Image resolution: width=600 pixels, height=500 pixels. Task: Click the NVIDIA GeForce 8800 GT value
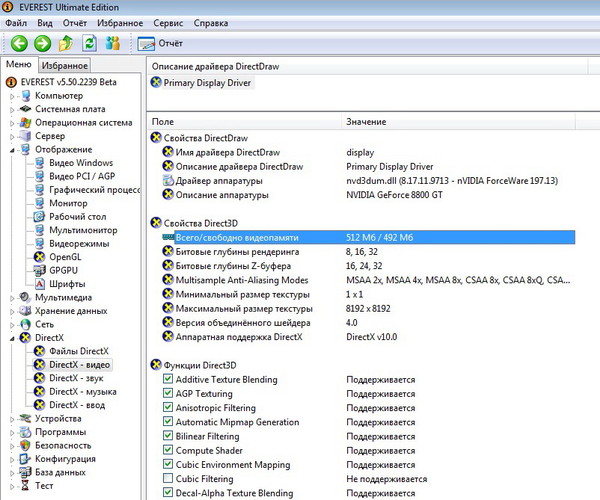coord(394,195)
